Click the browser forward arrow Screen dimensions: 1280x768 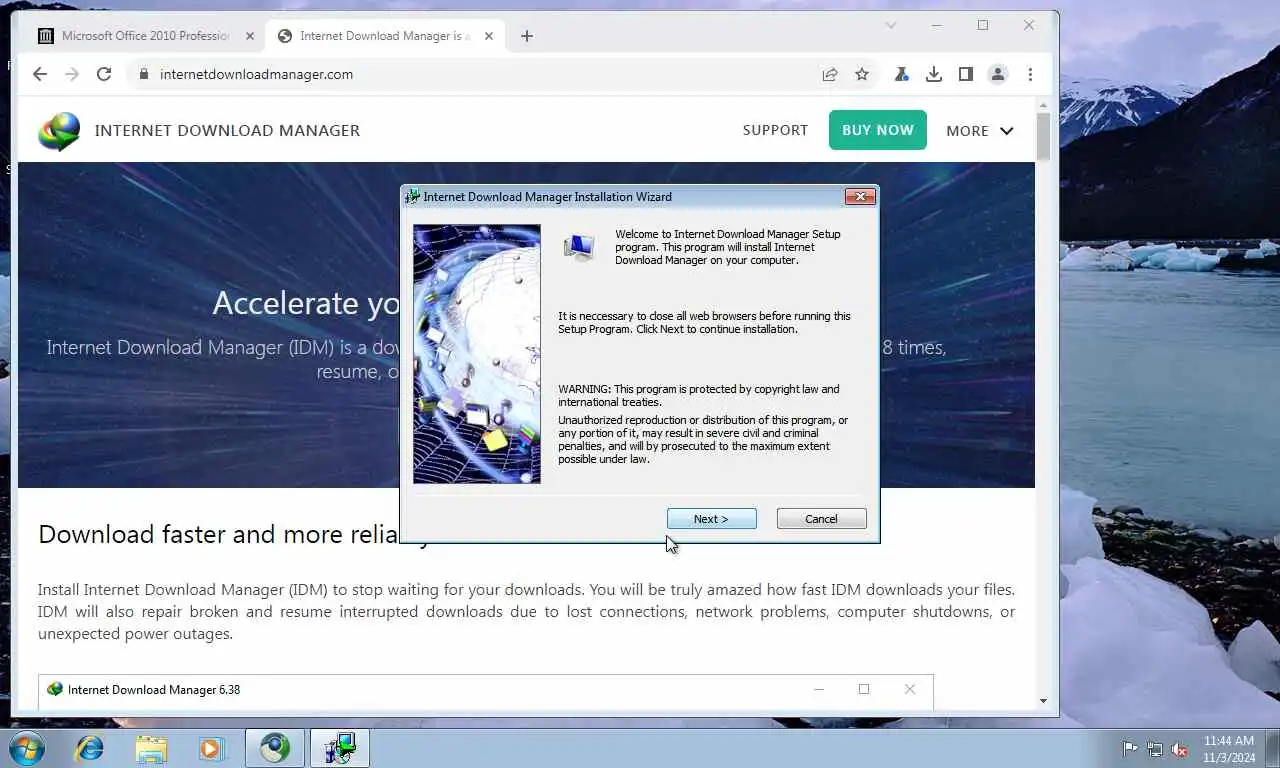click(x=71, y=74)
